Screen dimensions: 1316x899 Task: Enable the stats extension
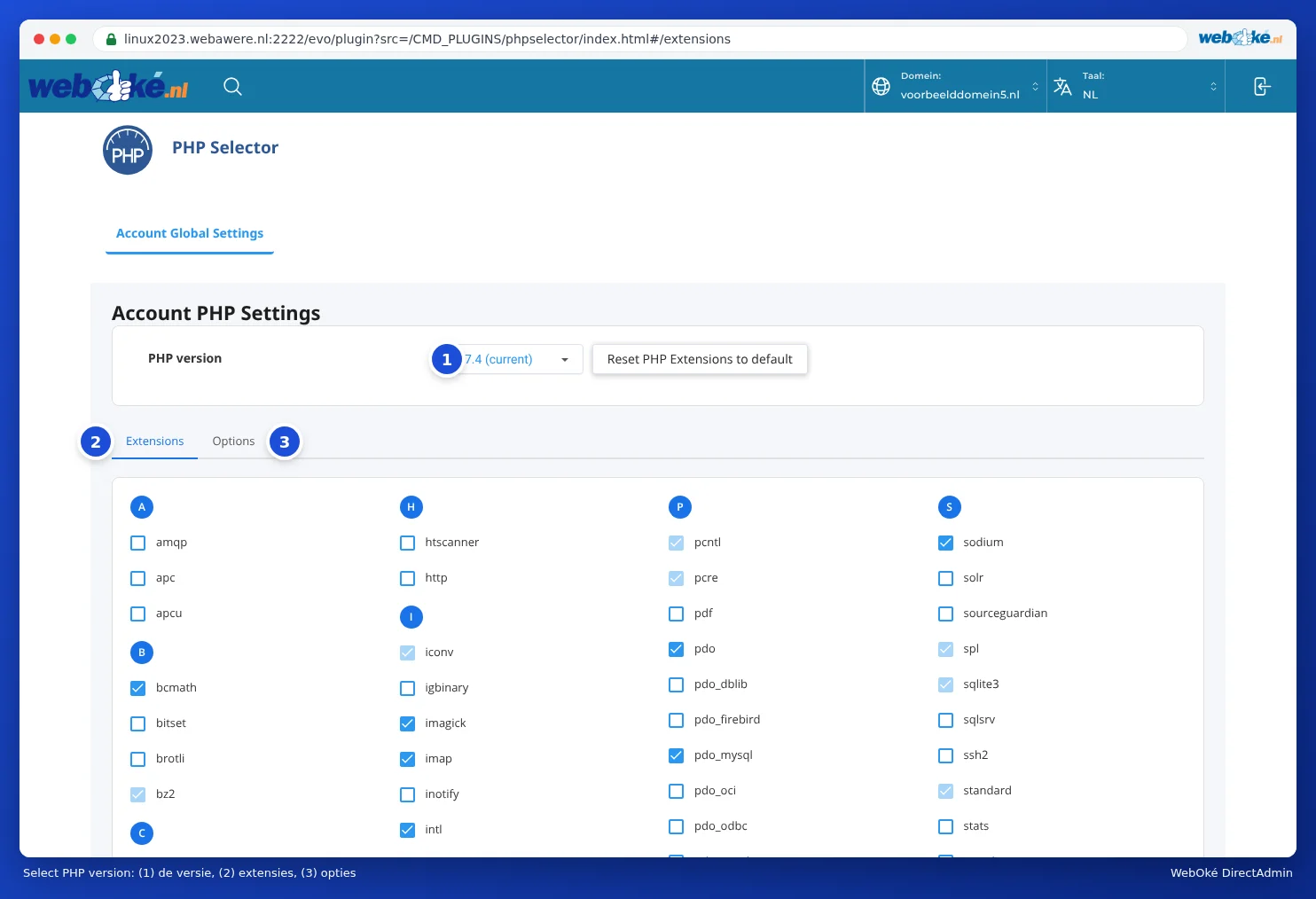[945, 826]
